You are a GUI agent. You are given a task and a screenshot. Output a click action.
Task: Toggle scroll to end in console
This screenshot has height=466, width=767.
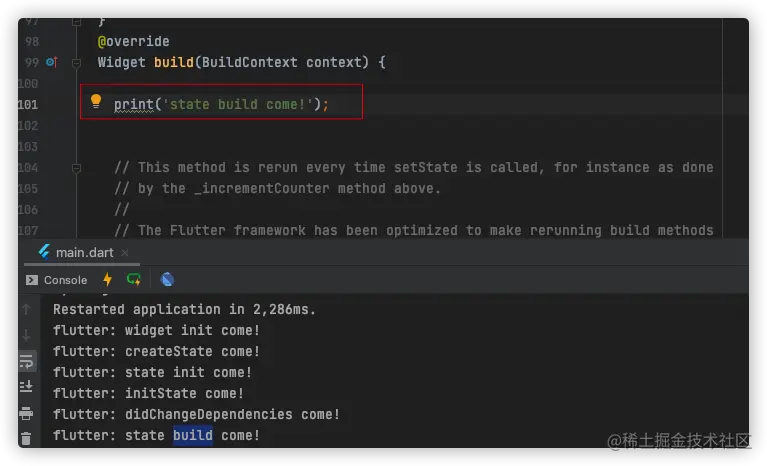coord(26,387)
